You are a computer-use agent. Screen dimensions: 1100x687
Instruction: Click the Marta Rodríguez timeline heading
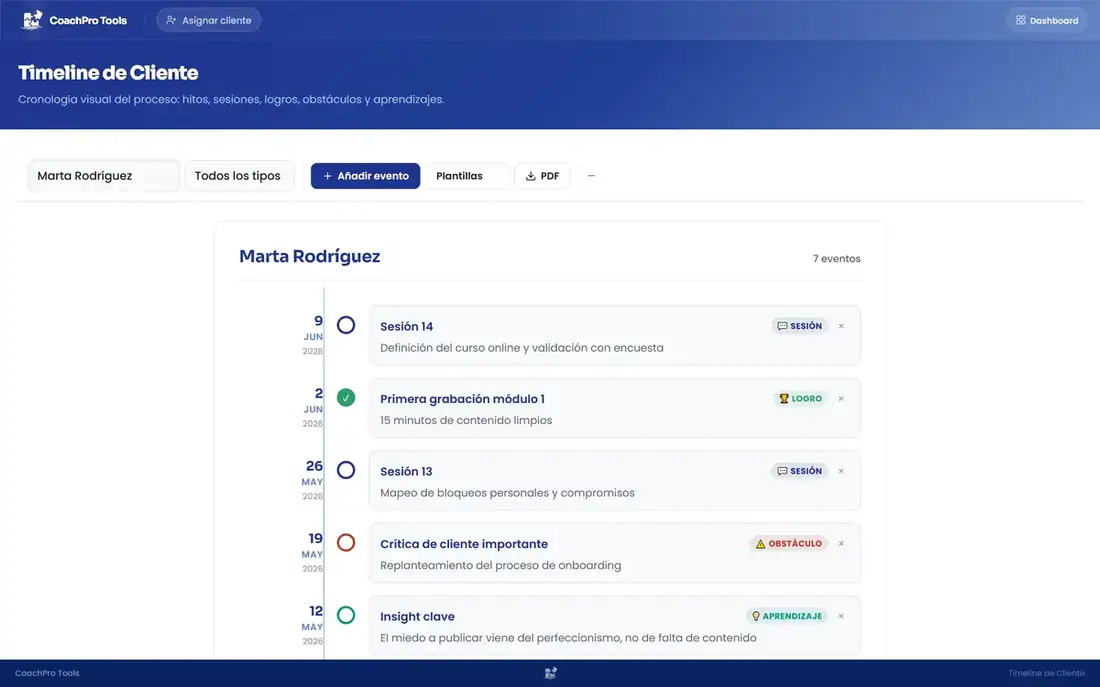pos(309,256)
